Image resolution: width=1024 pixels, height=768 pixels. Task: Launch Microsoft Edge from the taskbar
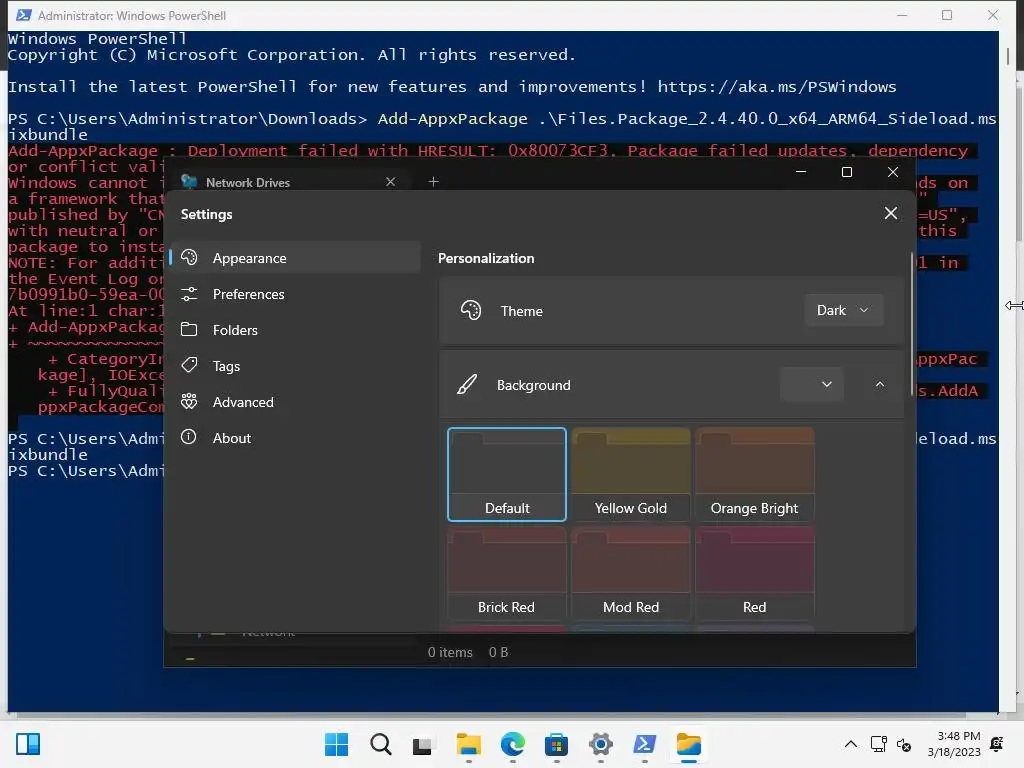513,744
